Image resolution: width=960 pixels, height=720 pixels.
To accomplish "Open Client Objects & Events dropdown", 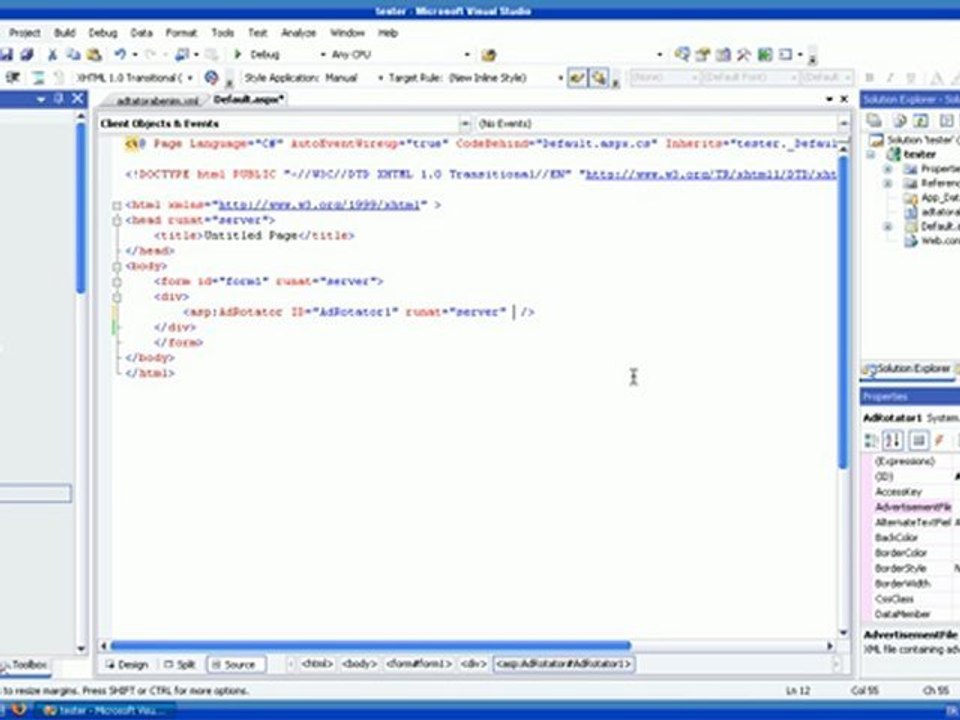I will tap(465, 124).
